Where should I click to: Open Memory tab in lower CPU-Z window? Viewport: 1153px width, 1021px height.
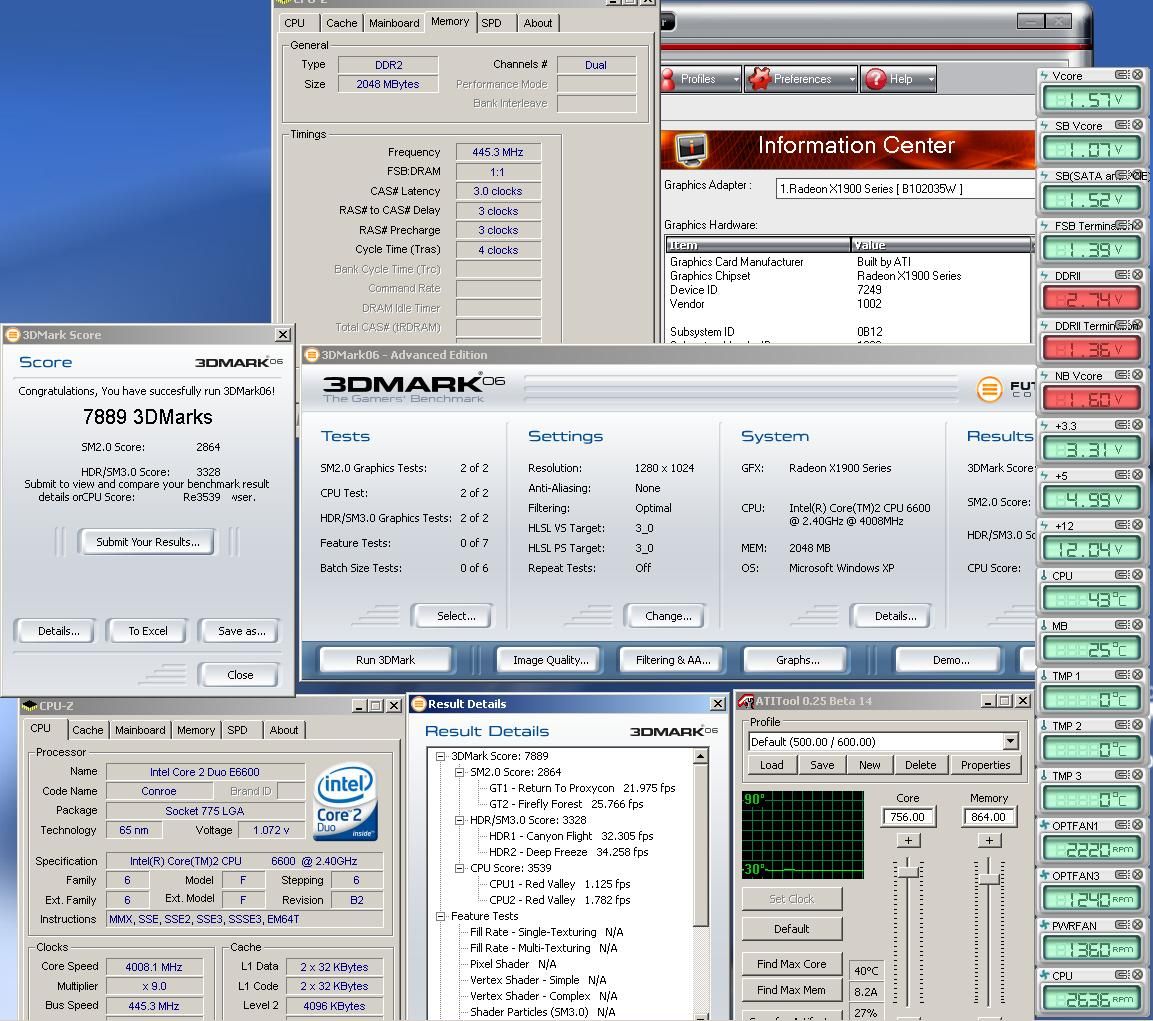(196, 730)
